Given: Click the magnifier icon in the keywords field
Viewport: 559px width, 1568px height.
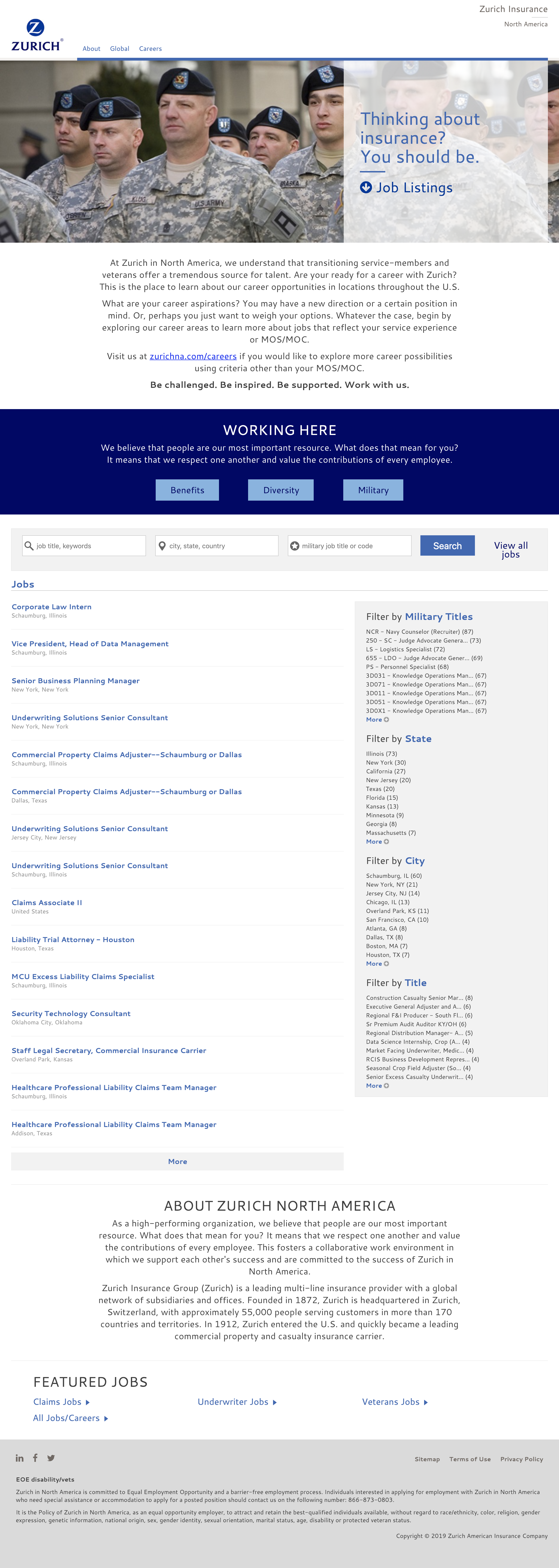Looking at the screenshot, I should click(x=29, y=546).
